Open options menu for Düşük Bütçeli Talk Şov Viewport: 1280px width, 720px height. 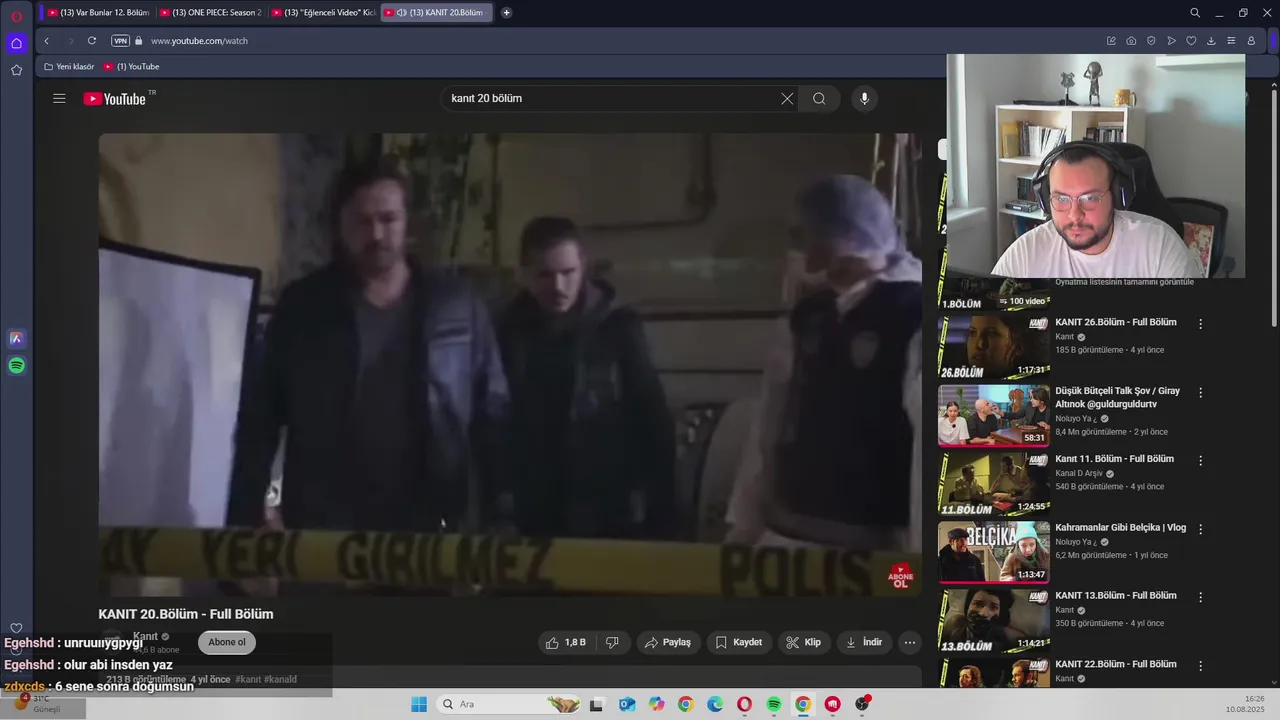1200,392
